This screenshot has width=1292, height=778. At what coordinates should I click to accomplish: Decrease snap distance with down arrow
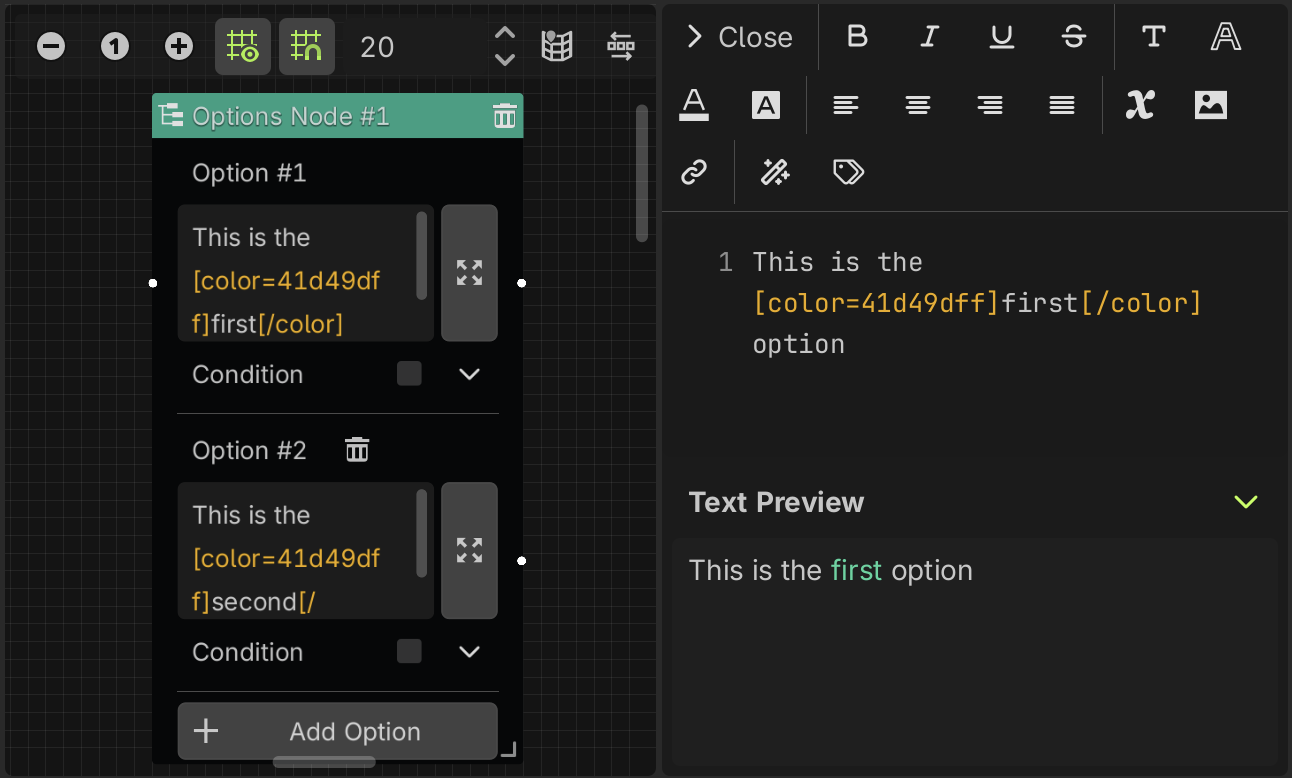click(x=505, y=60)
